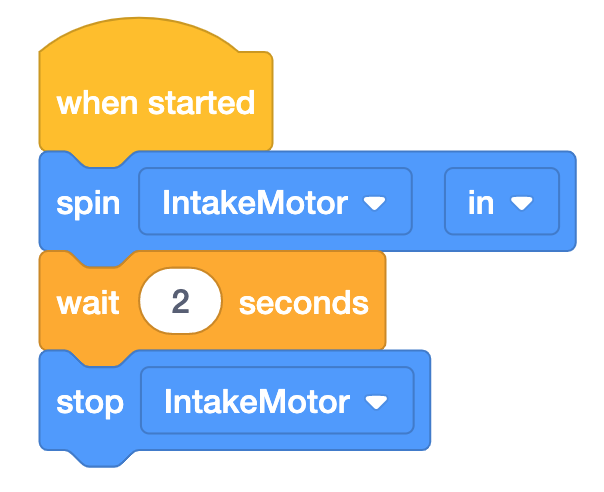
Task: Click the arrow icon next to "in"
Action: click(522, 204)
